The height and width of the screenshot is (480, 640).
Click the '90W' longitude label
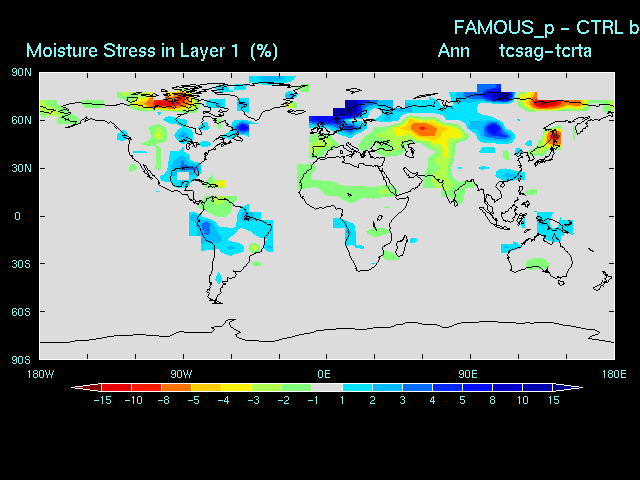coord(181,374)
